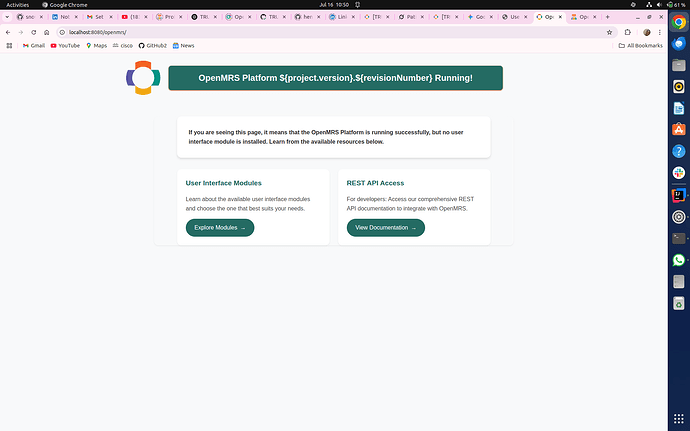
Task: Click the forward navigation arrow
Action: 21,32
